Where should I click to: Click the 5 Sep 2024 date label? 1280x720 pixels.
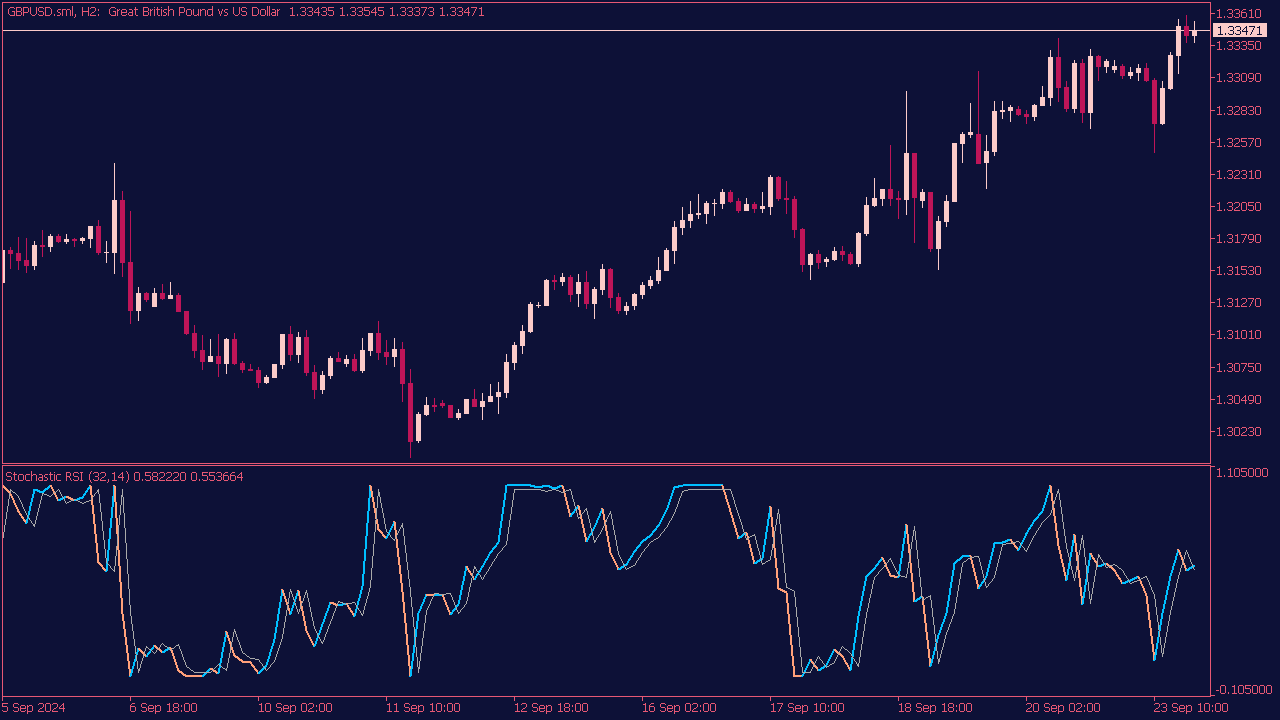click(33, 707)
